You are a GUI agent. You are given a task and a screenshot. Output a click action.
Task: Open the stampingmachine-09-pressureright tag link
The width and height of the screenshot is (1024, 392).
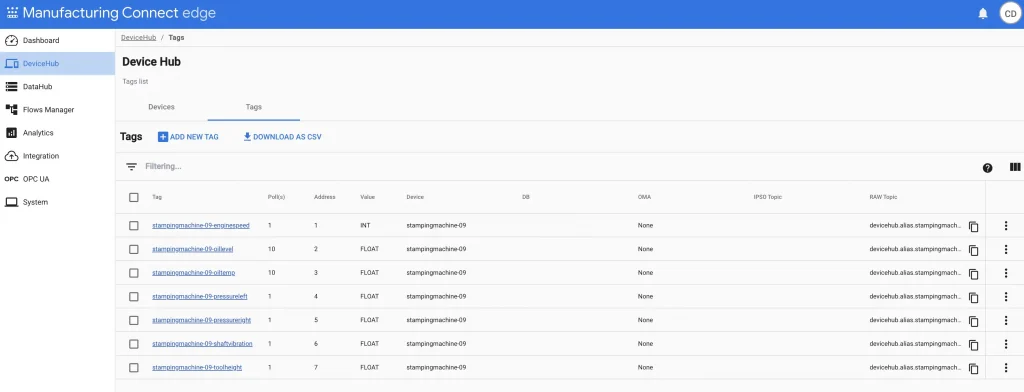point(201,320)
